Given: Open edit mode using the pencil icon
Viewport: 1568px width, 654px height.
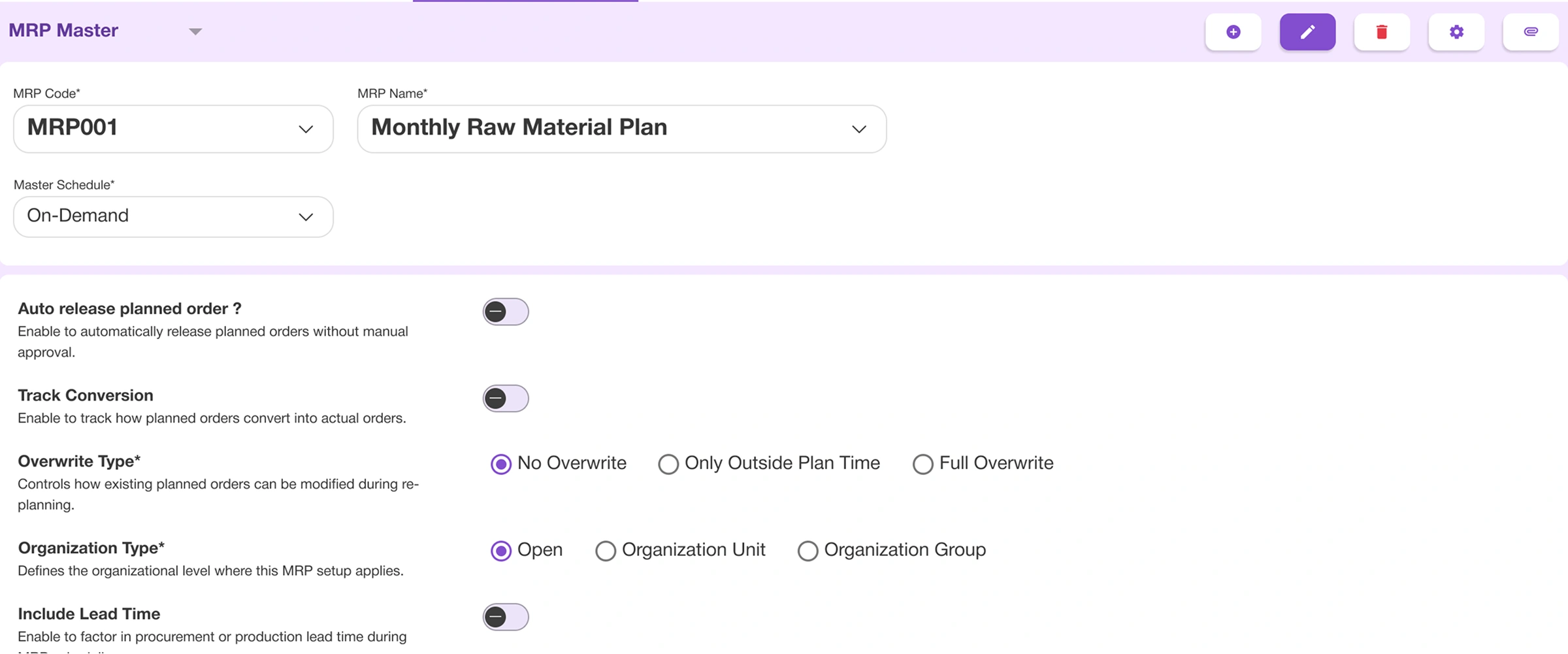Looking at the screenshot, I should (1307, 31).
